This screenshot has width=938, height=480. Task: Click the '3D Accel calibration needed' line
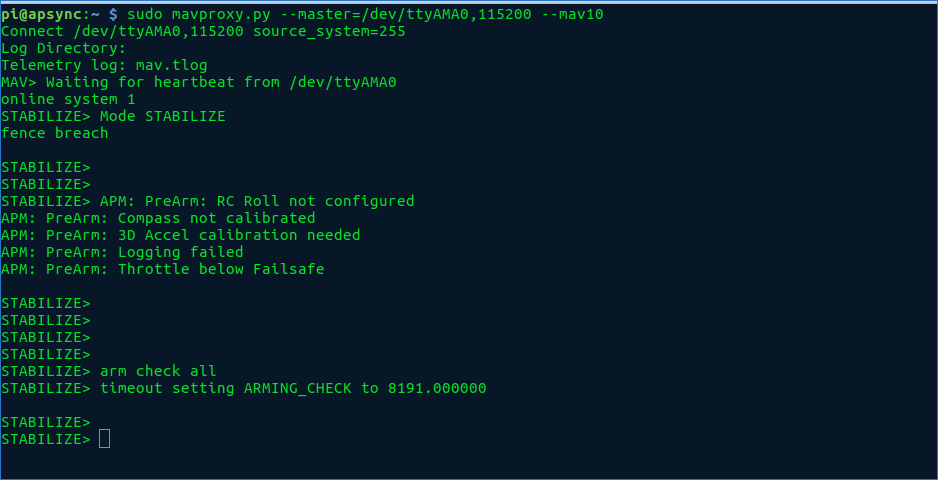pyautogui.click(x=181, y=235)
